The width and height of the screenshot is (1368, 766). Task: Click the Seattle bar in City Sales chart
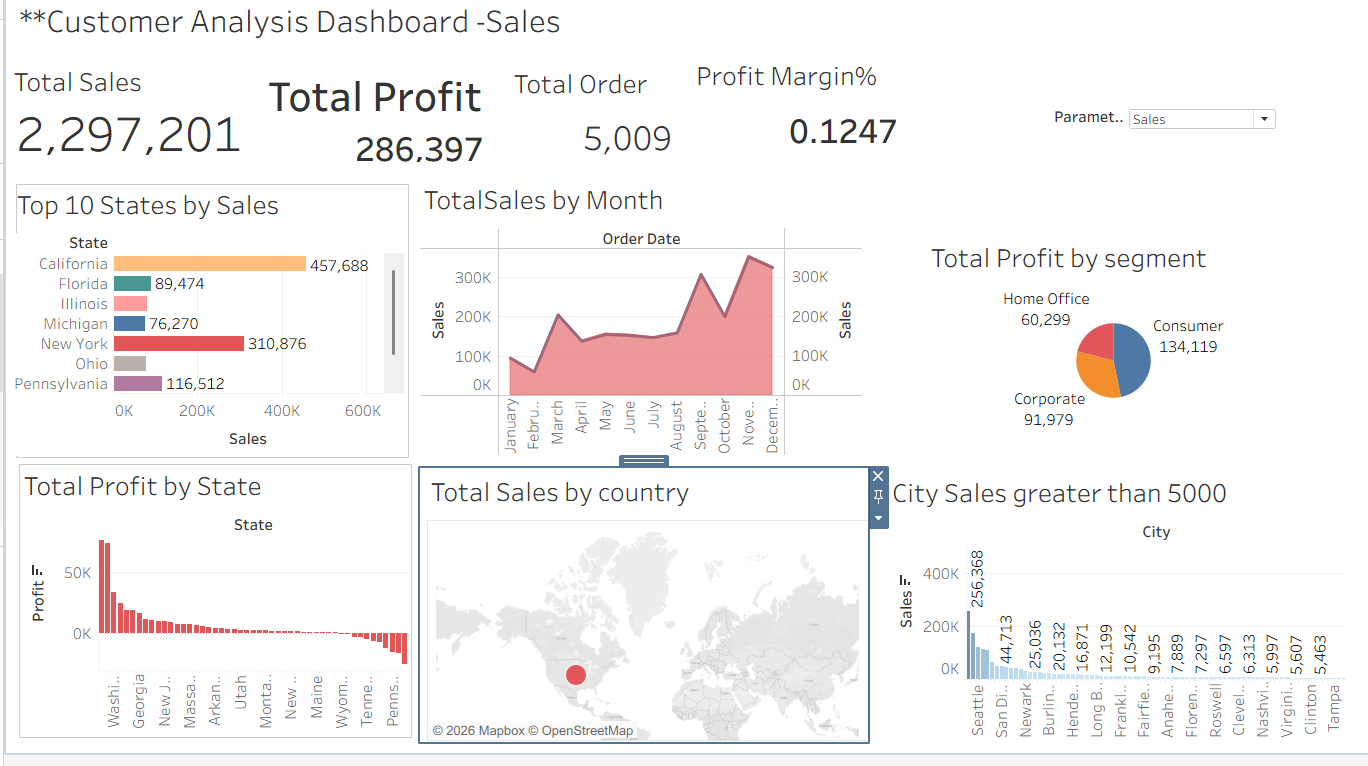pos(968,645)
